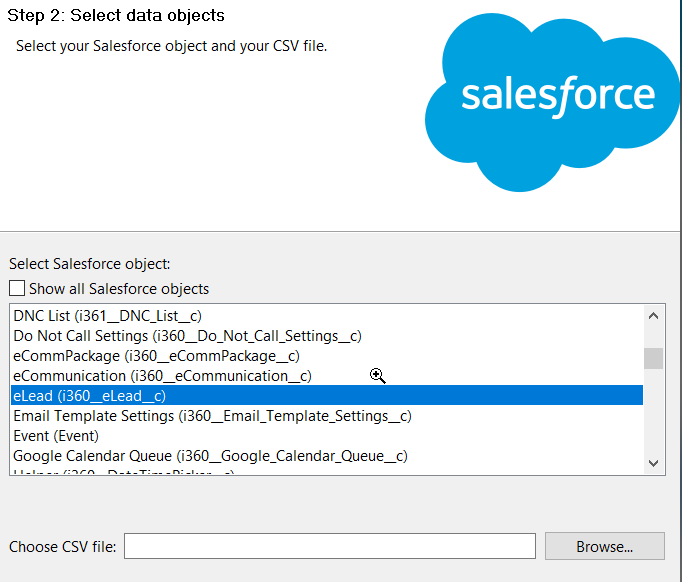682x582 pixels.
Task: Select eCommPackage (i360__eCommPackage__c) object
Action: 327,356
